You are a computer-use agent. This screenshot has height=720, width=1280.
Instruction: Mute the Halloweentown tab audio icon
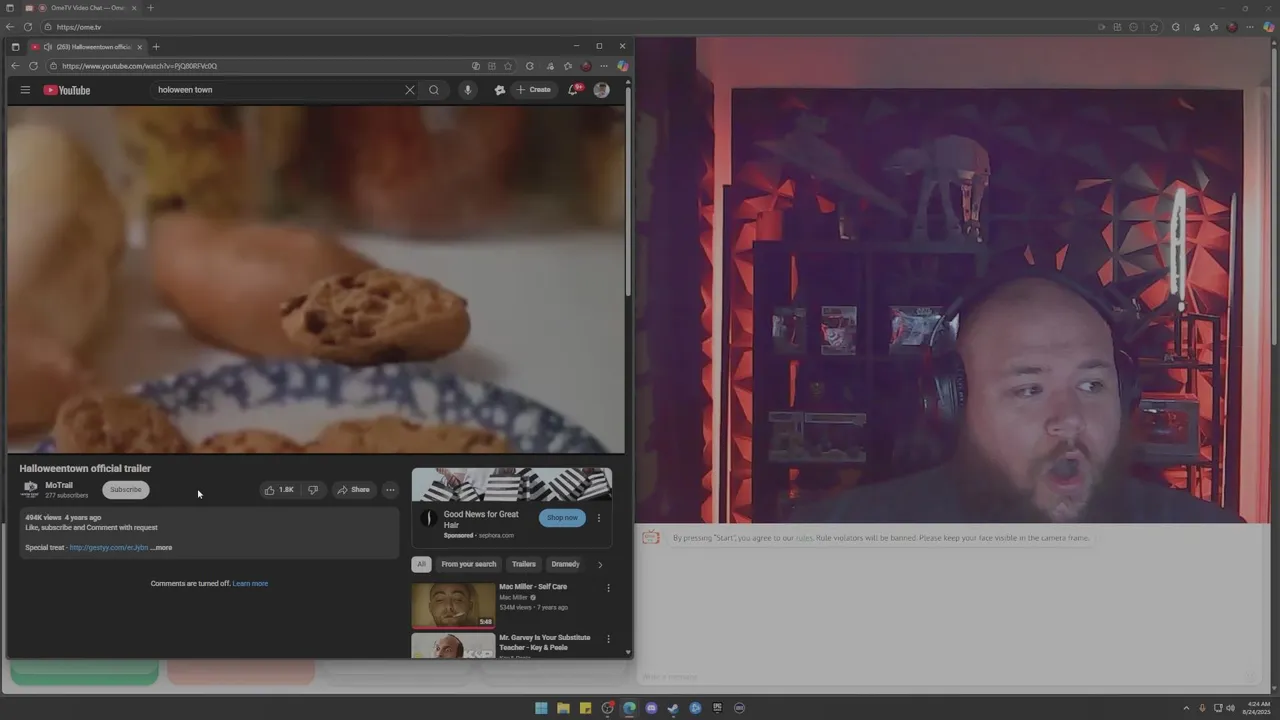click(48, 47)
